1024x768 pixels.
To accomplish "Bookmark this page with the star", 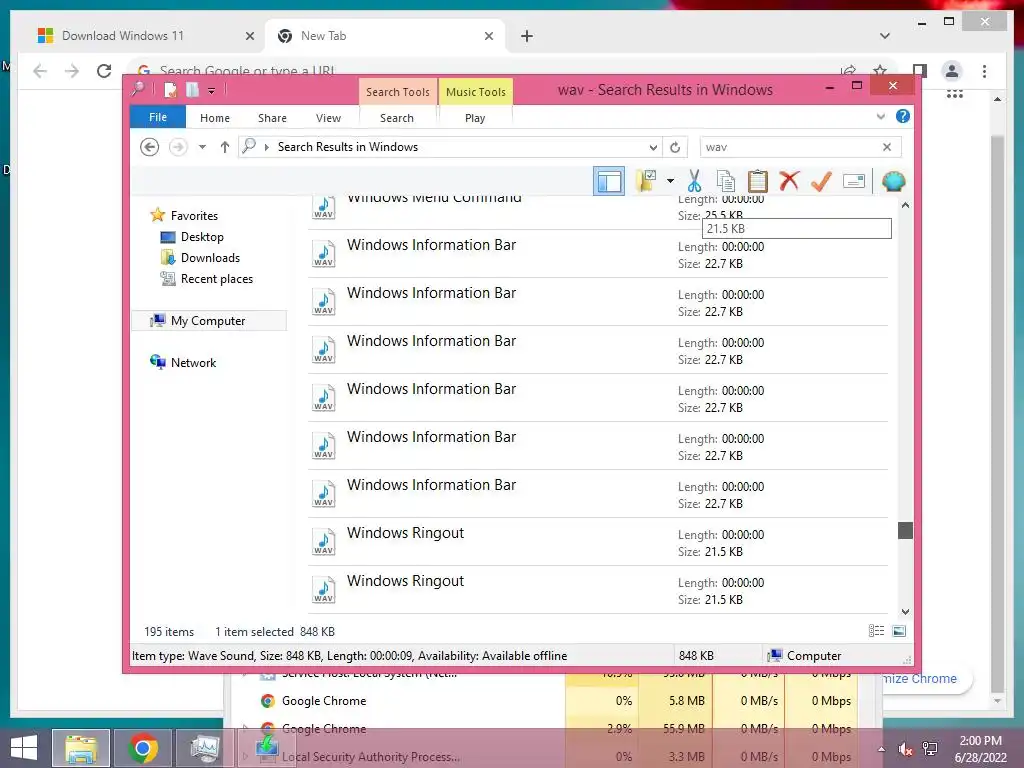I will click(880, 71).
